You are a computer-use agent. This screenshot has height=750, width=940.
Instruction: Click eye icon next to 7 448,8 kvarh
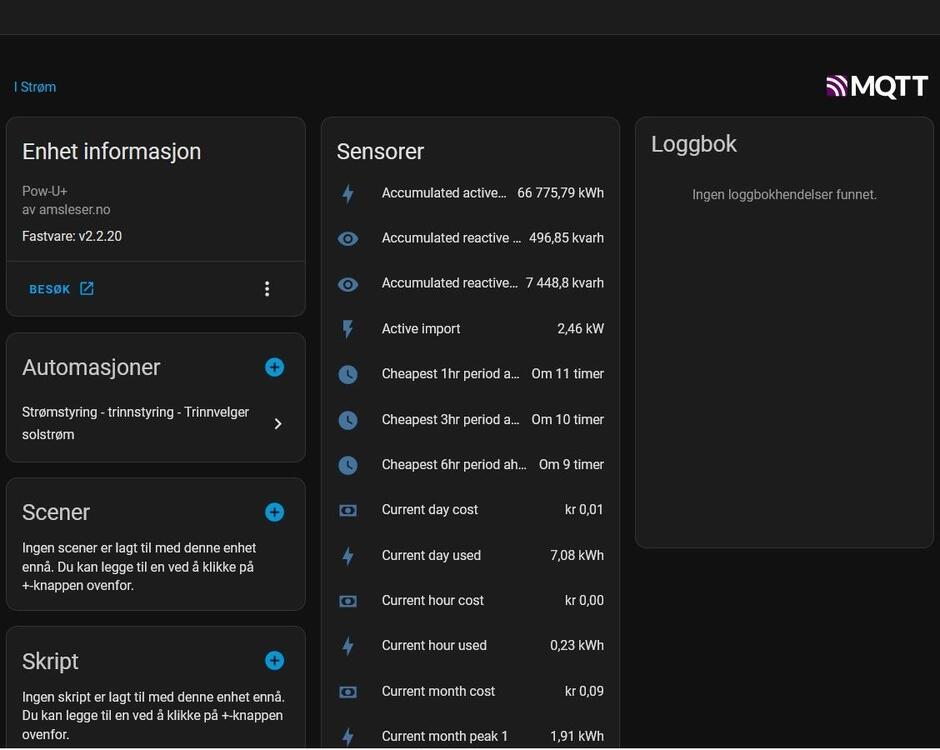348,284
